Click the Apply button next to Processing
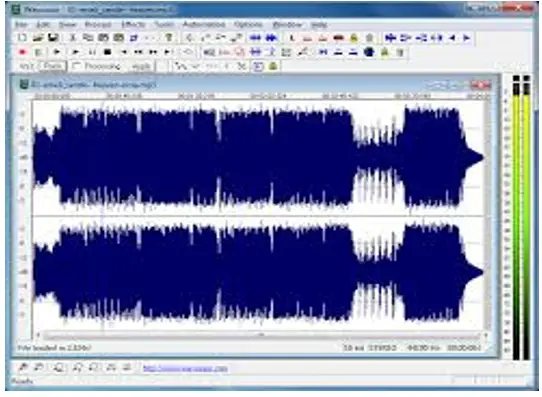This screenshot has height=397, width=542. (141, 66)
